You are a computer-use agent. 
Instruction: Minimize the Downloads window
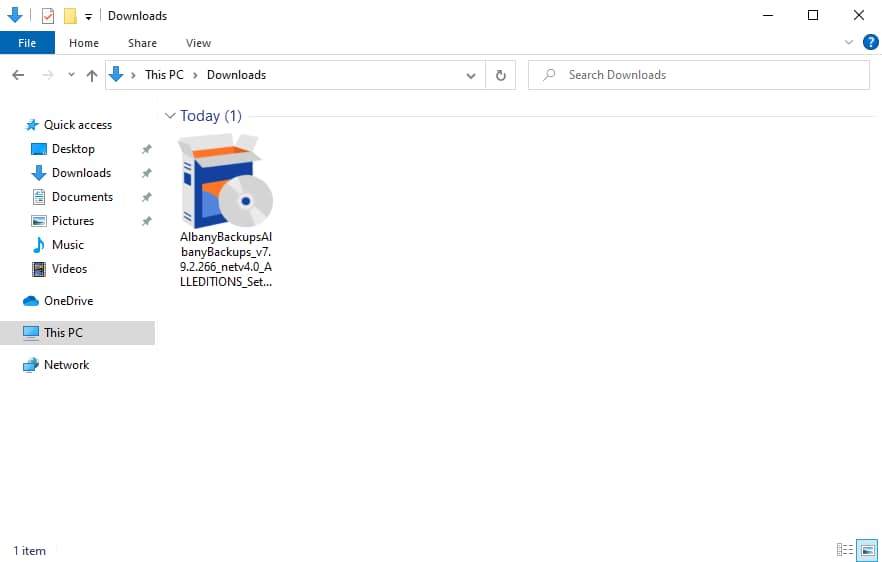pos(768,15)
